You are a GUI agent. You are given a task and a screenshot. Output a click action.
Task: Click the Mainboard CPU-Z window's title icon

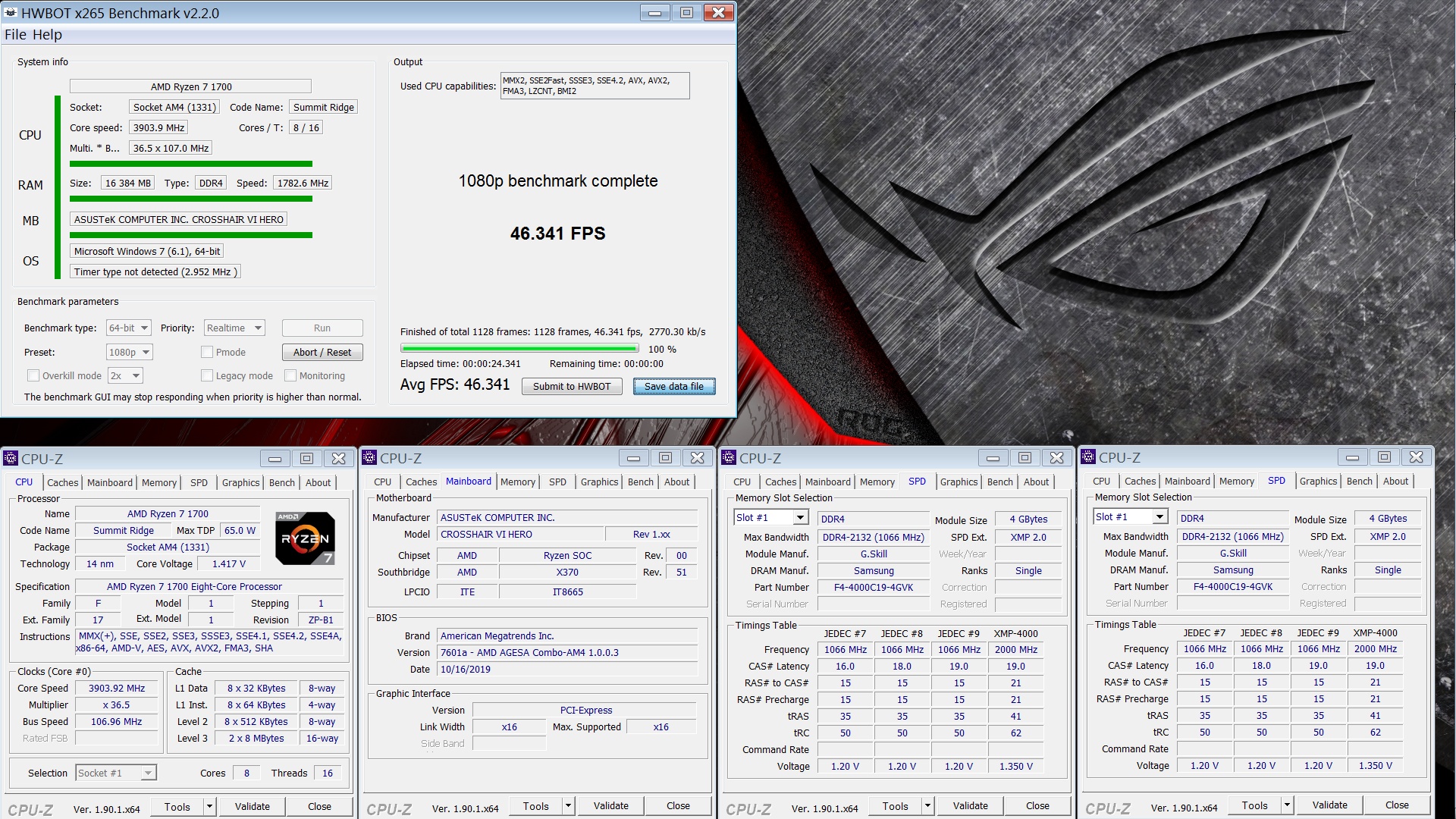tap(369, 457)
